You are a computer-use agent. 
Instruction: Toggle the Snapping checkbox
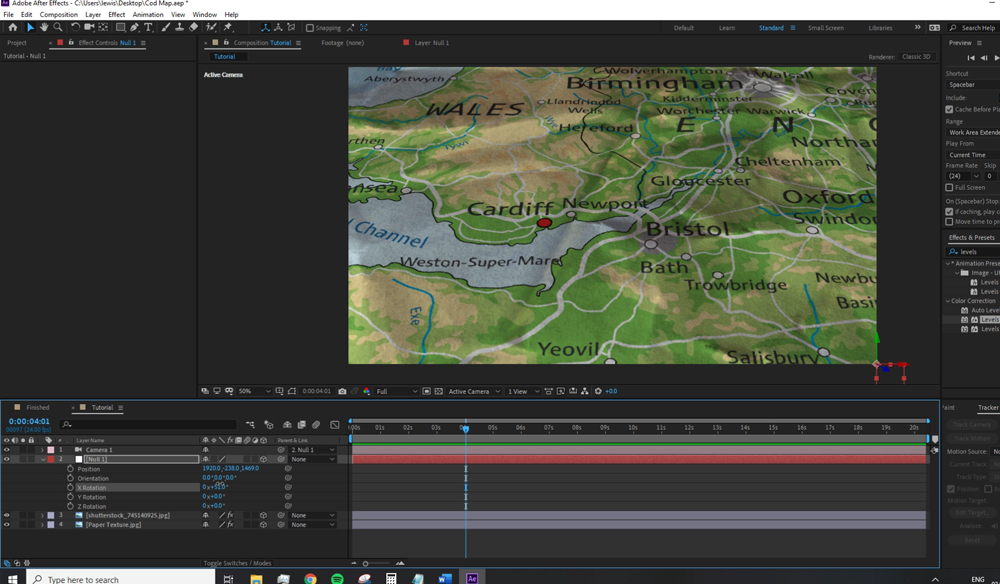[310, 28]
